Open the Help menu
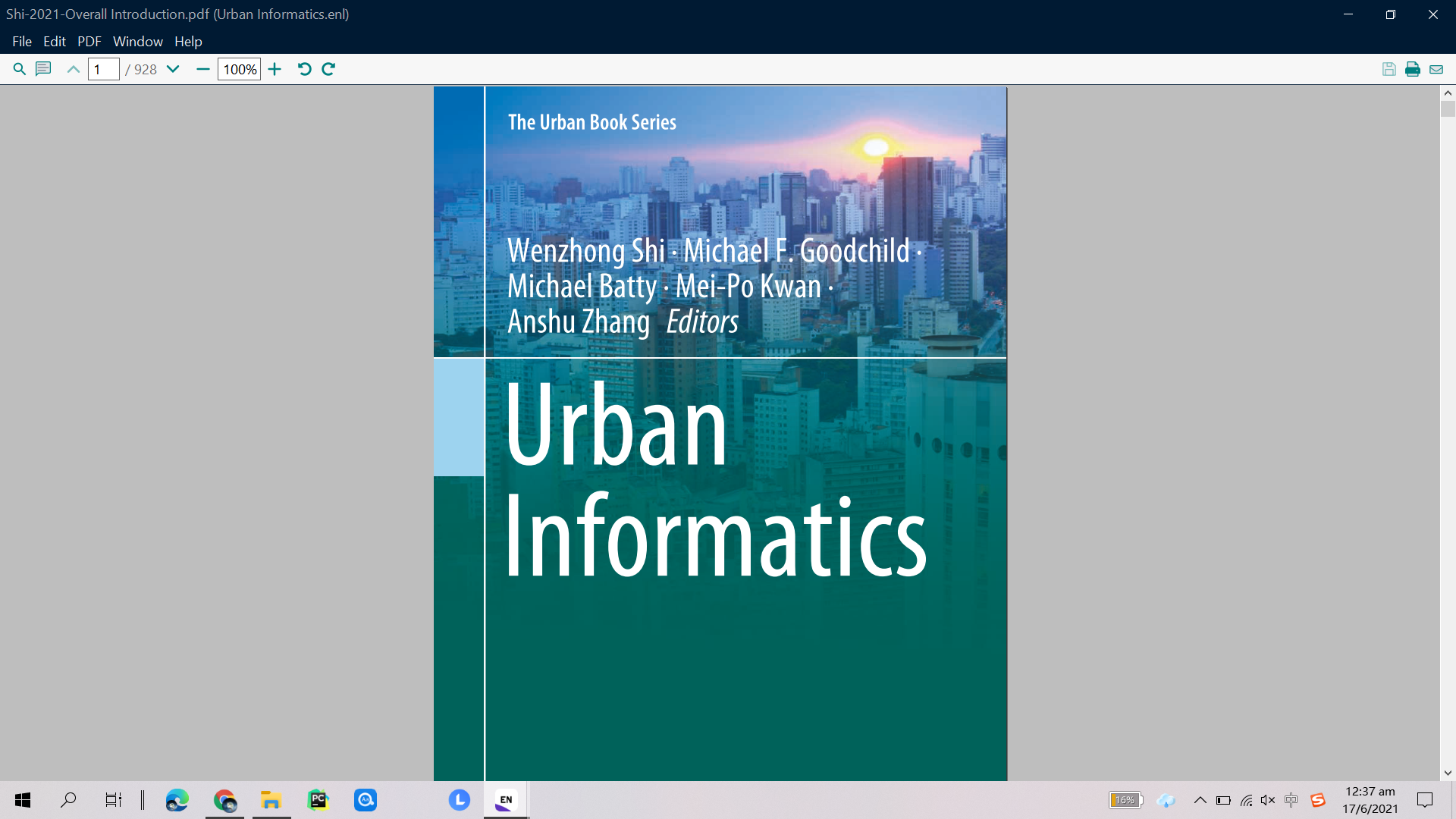 pyautogui.click(x=188, y=41)
